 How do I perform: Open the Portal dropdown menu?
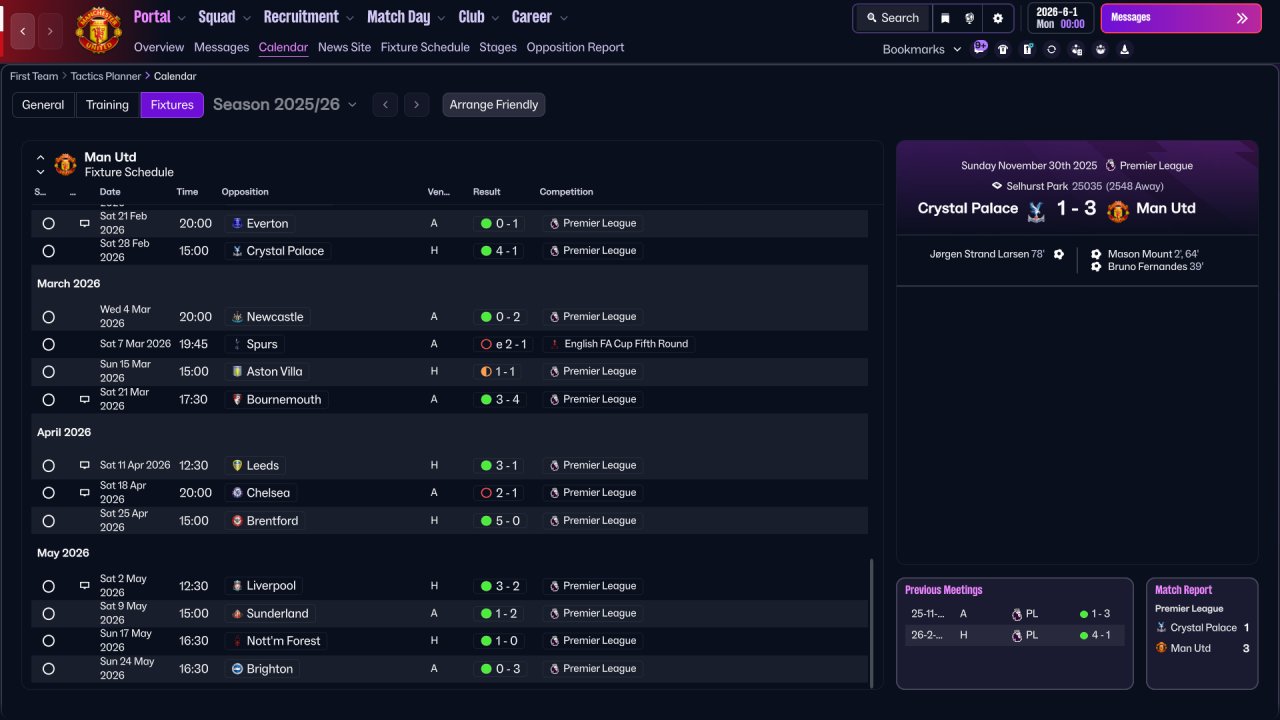coord(159,17)
